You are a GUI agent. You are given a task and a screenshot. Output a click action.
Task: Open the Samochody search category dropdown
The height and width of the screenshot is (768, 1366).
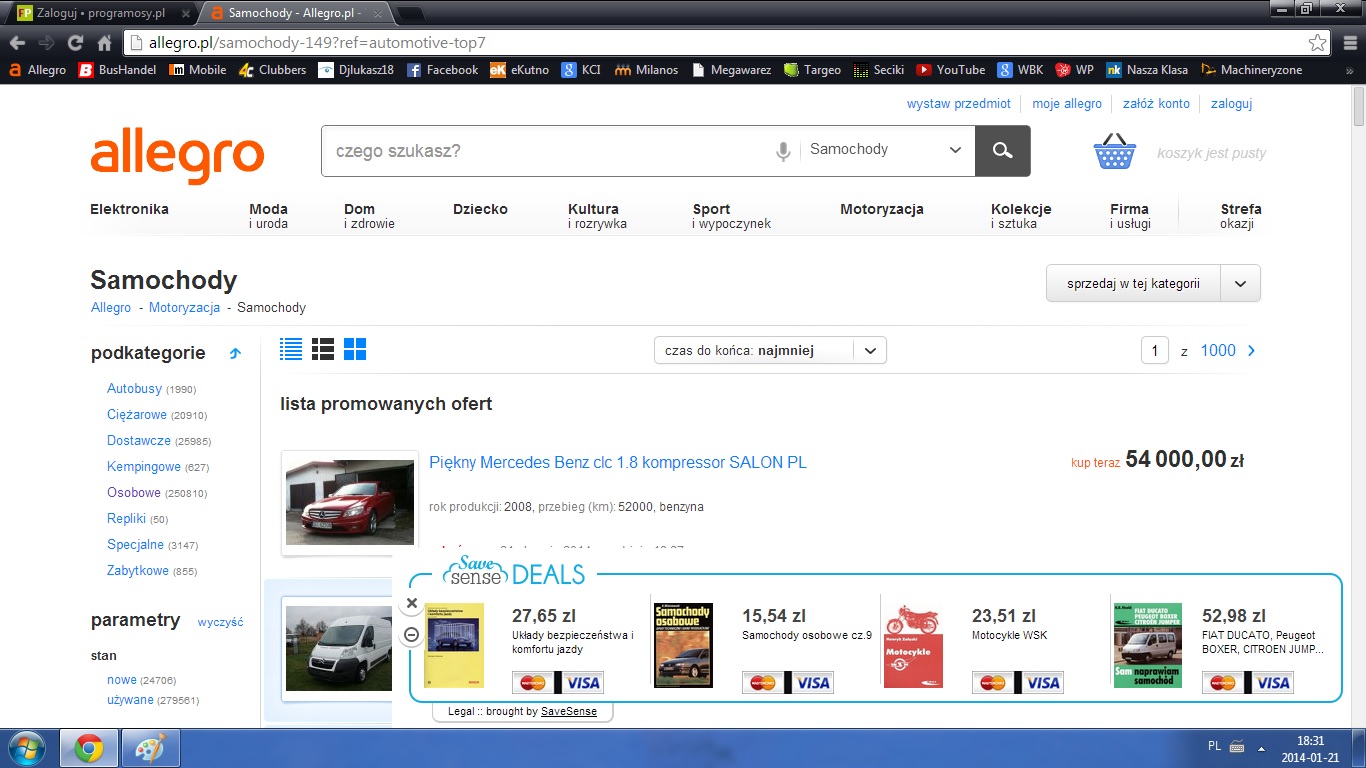[x=886, y=150]
